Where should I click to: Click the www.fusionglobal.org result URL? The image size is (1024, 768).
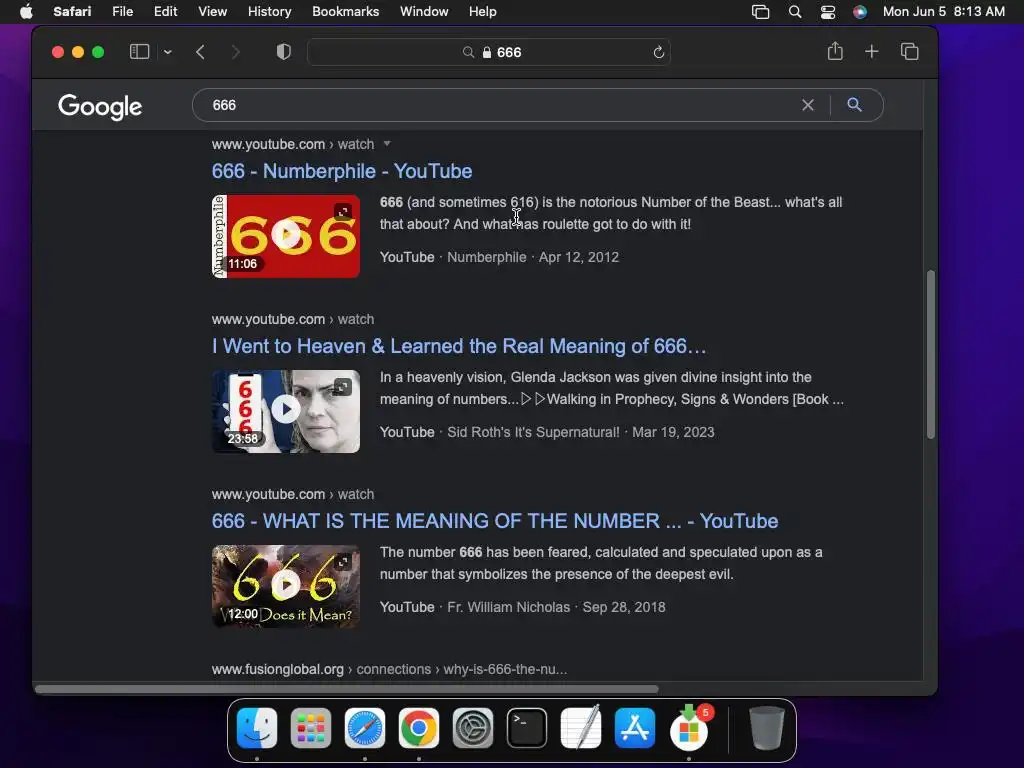coord(389,669)
